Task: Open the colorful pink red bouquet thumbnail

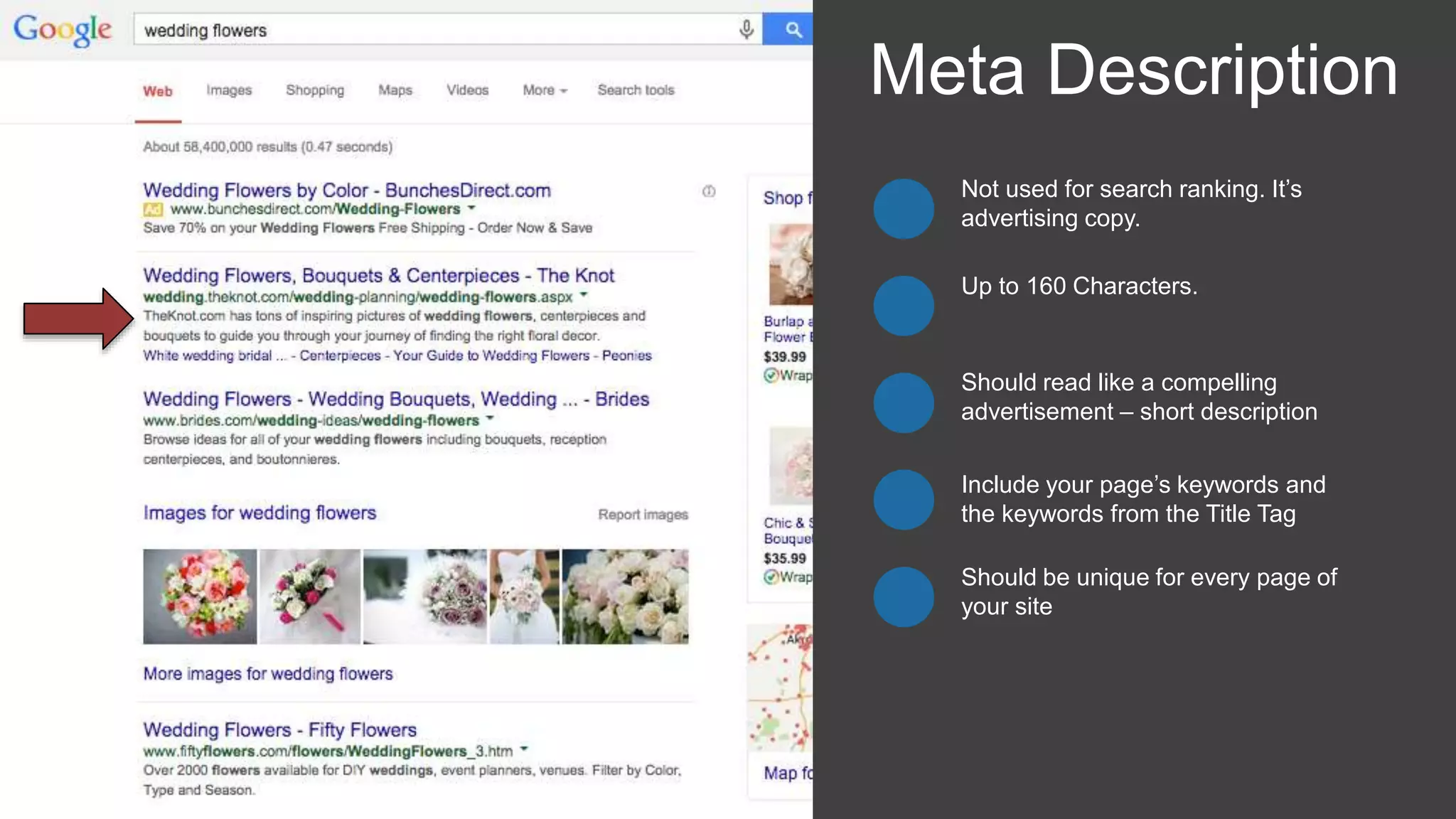Action: 200,596
